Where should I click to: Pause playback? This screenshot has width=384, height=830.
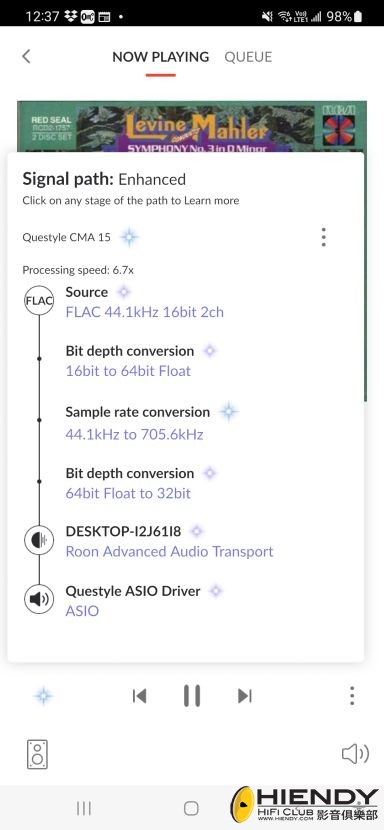pos(192,696)
